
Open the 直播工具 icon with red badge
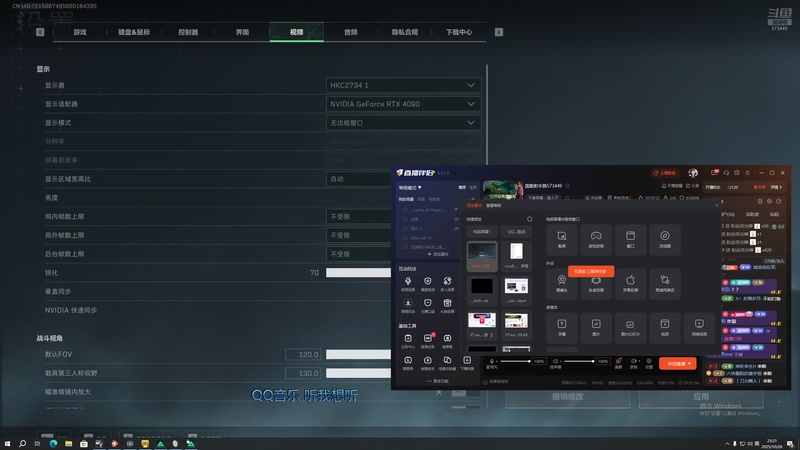coord(428,340)
